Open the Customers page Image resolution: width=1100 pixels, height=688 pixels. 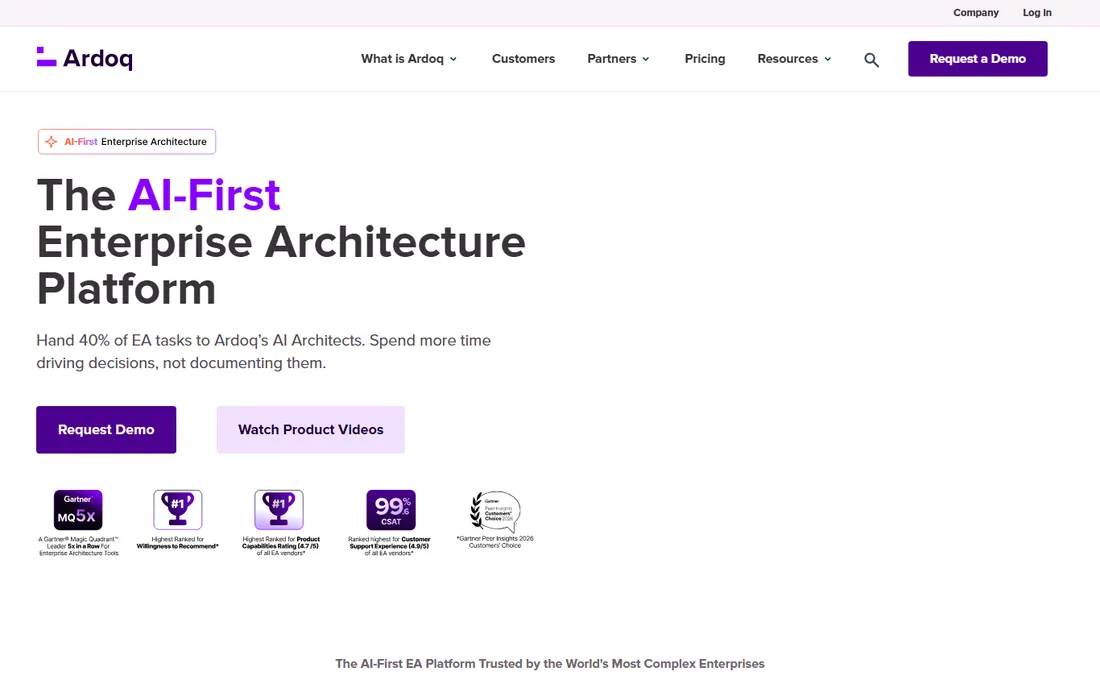coord(523,59)
